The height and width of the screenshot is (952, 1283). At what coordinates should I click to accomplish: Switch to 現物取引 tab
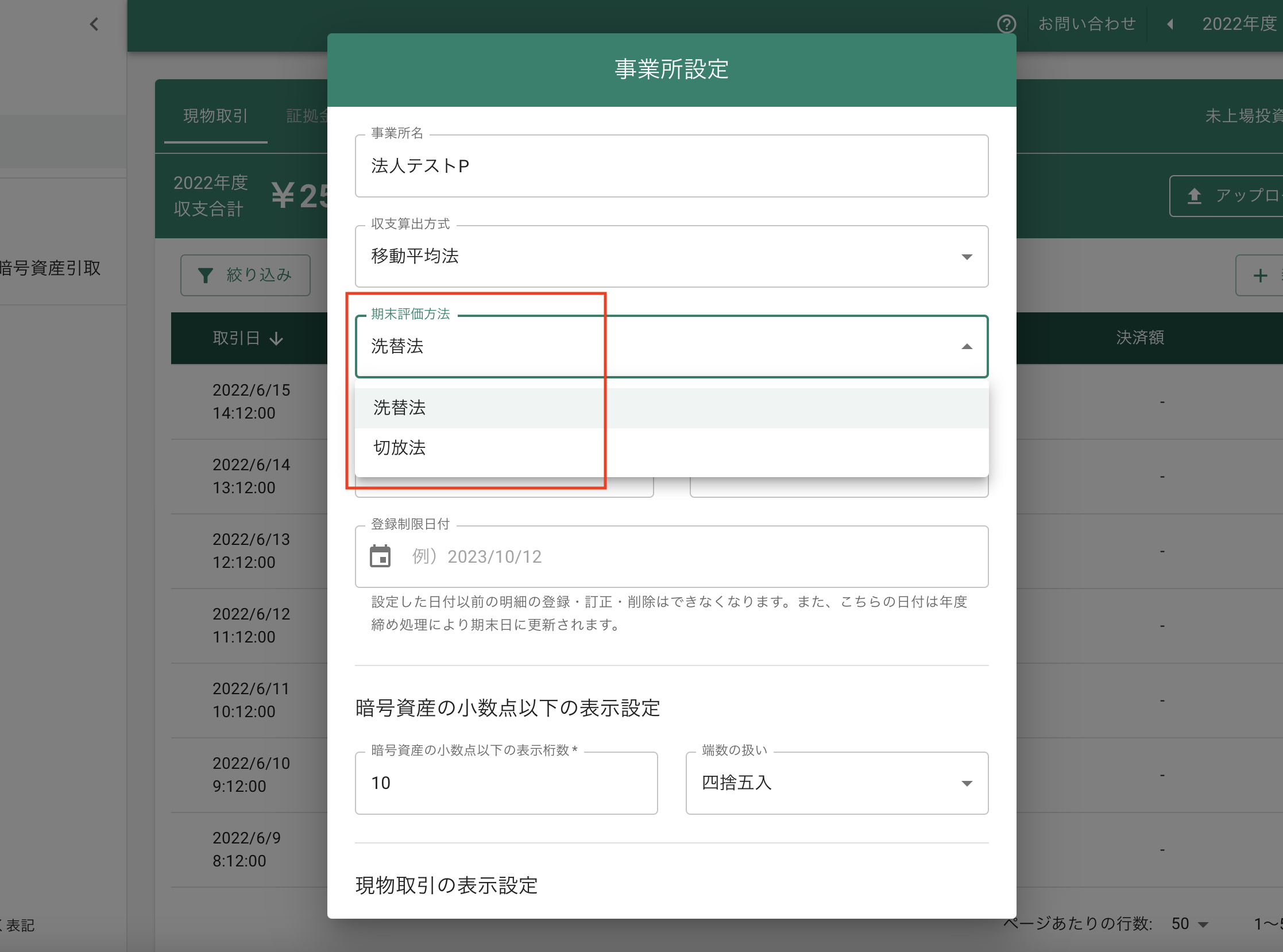point(215,116)
